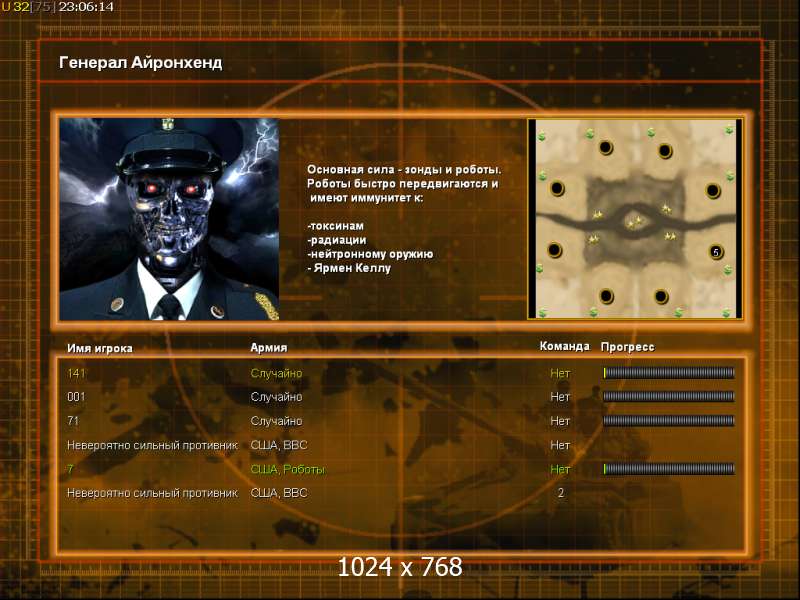
Task: Click the 'Имя игрока' column header
Action: click(100, 348)
